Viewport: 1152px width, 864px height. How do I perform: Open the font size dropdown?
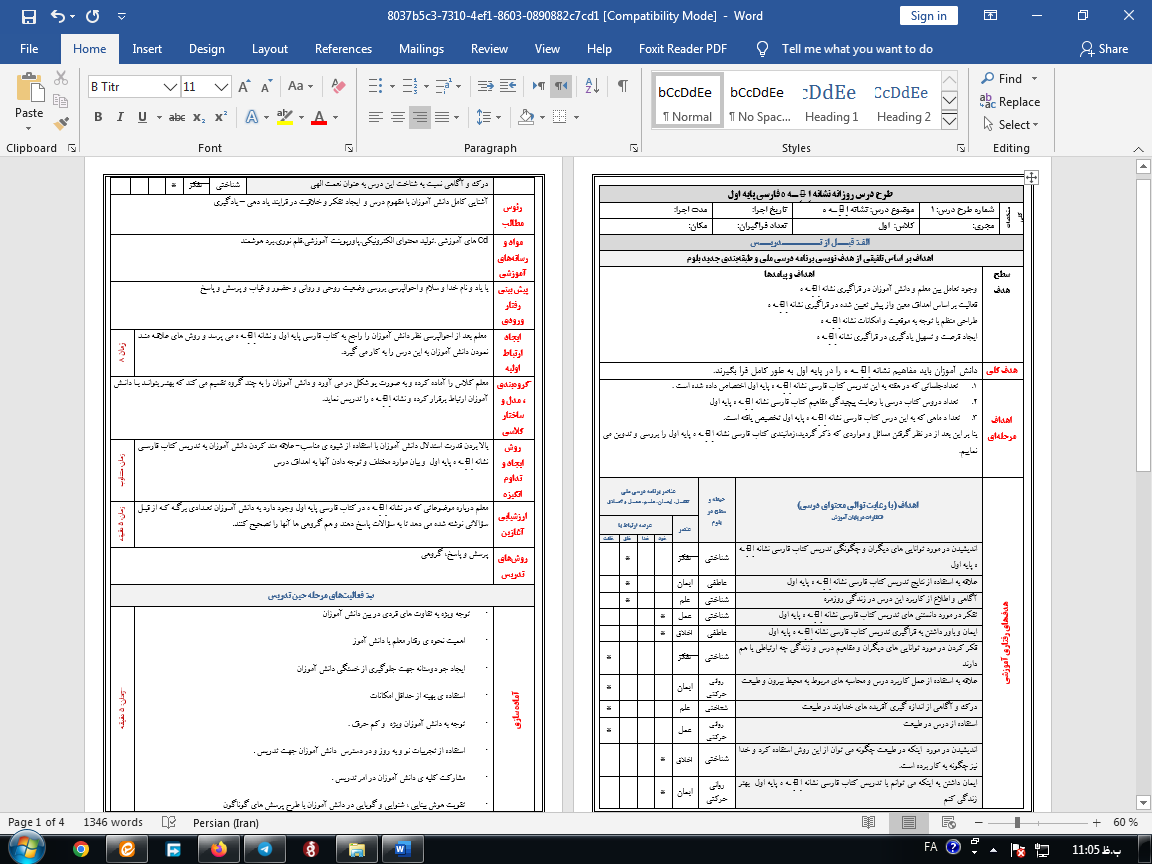tap(222, 87)
